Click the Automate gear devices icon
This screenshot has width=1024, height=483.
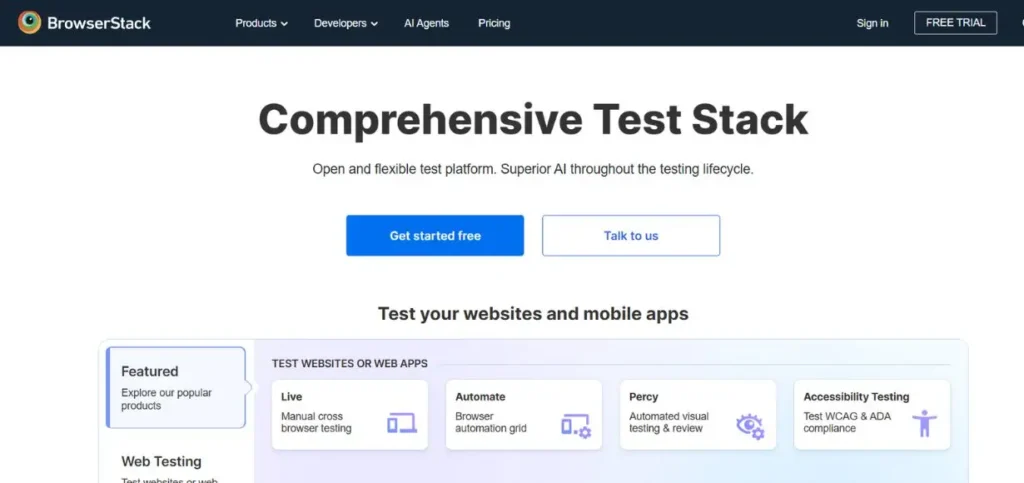[576, 425]
